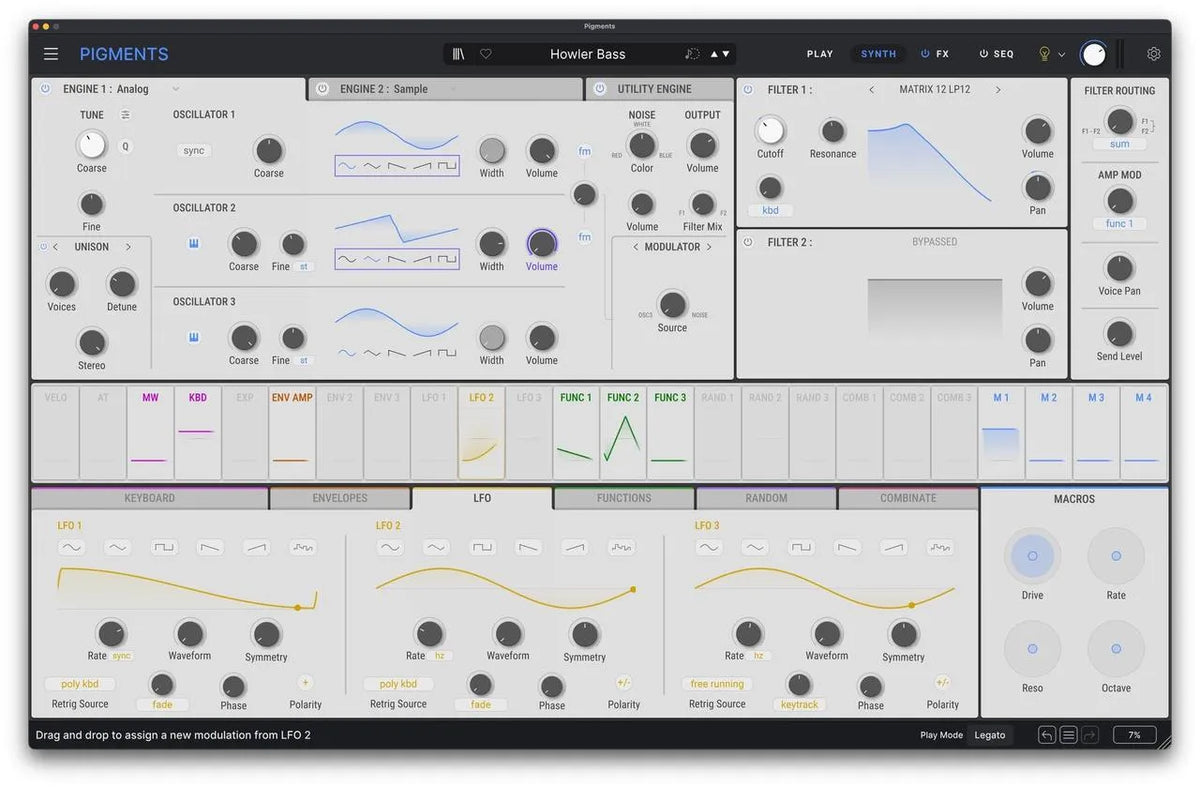Advance Filter 1 type with the right chevron
The width and height of the screenshot is (1200, 787).
pyautogui.click(x=997, y=89)
